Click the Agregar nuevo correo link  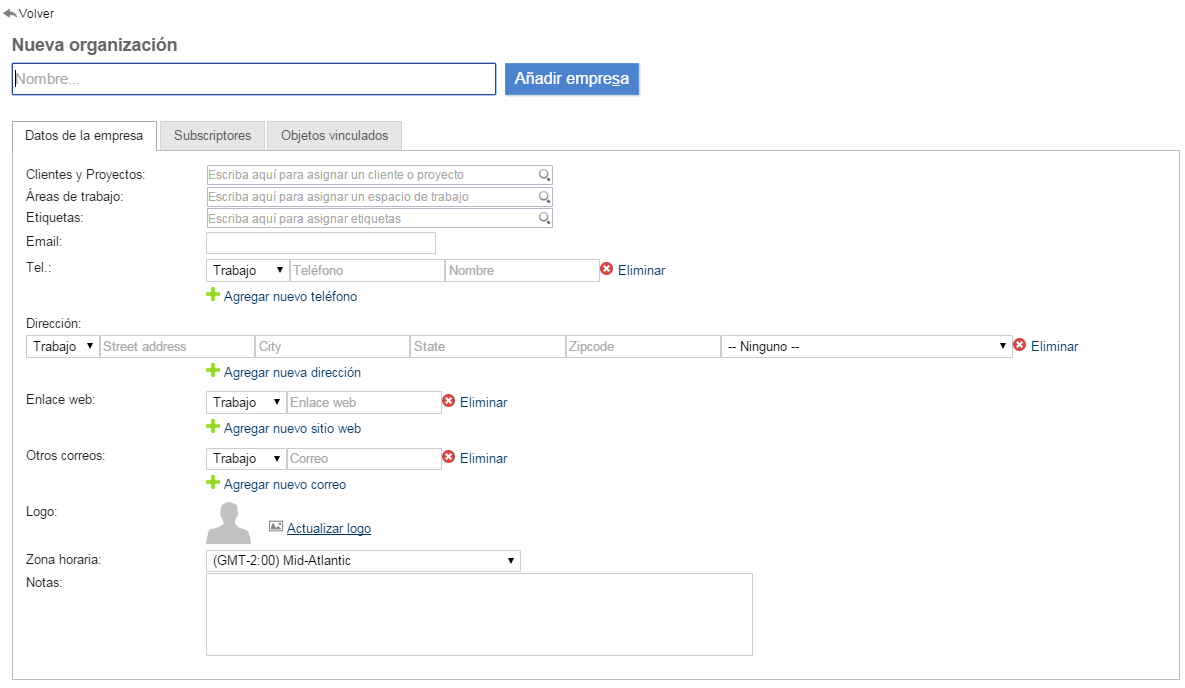(x=285, y=484)
